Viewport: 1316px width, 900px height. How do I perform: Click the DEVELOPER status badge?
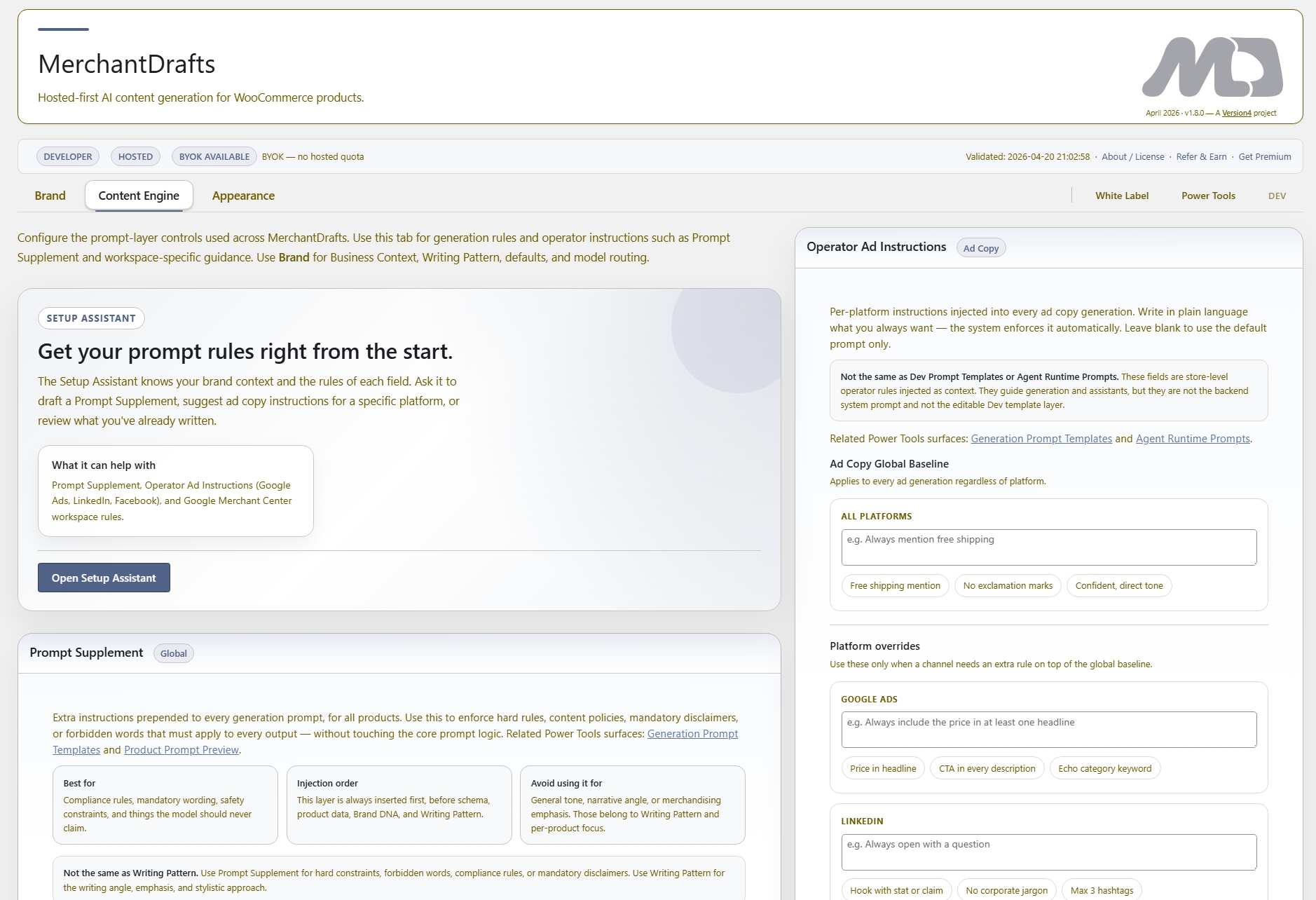pyautogui.click(x=68, y=156)
